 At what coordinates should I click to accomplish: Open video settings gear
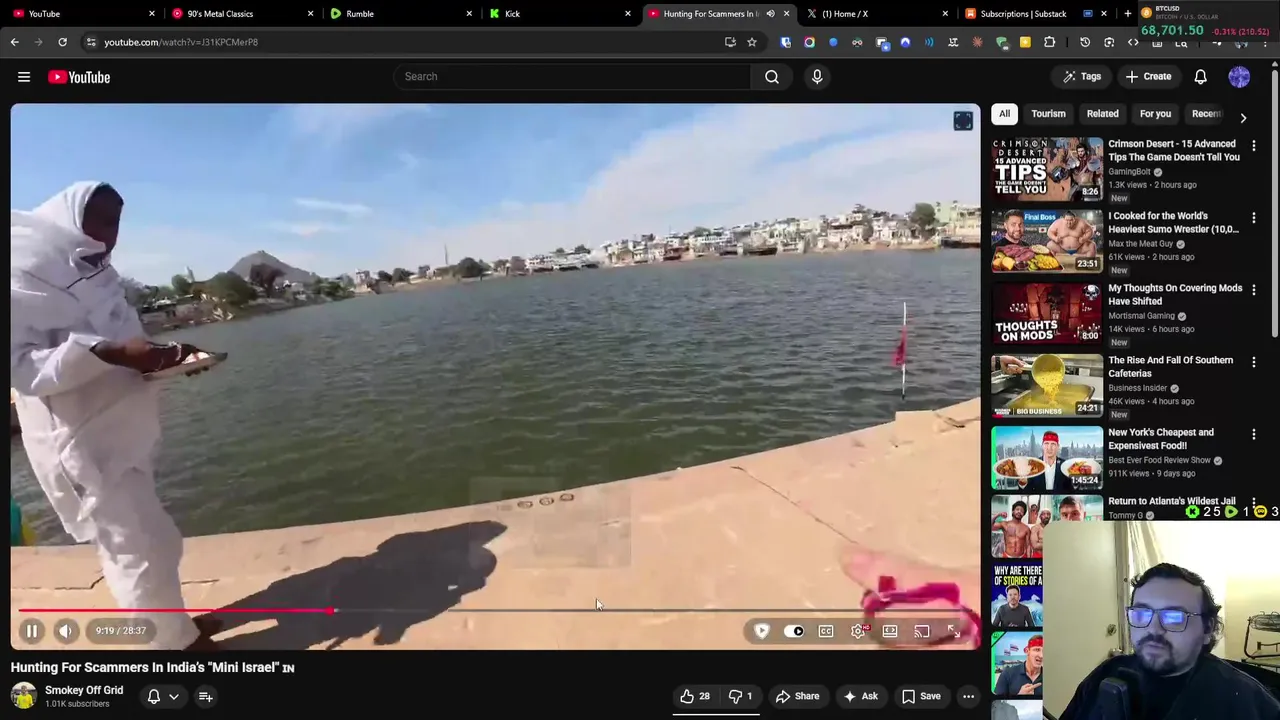858,631
